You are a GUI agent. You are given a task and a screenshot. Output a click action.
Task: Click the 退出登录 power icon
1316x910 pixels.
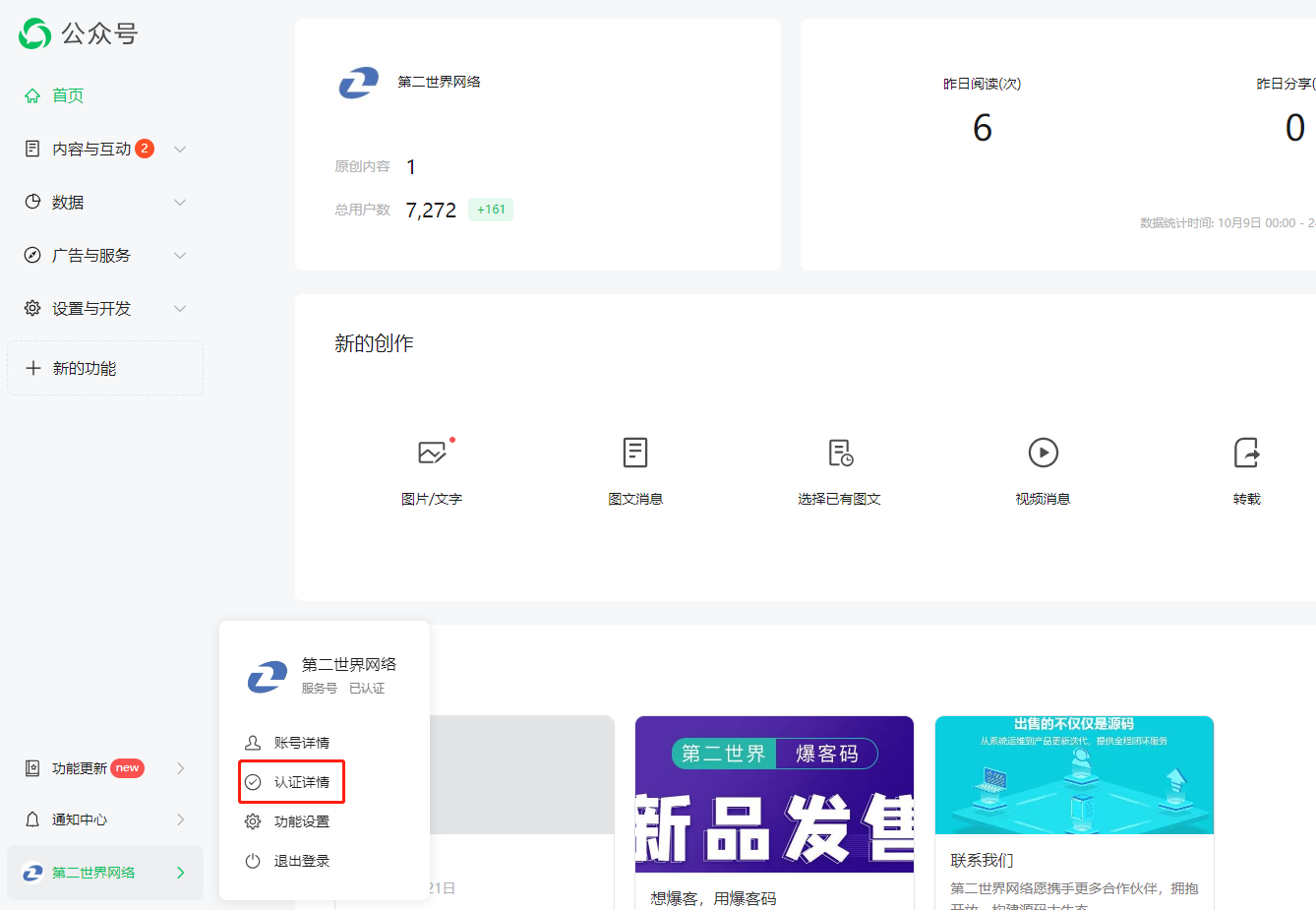pos(253,861)
